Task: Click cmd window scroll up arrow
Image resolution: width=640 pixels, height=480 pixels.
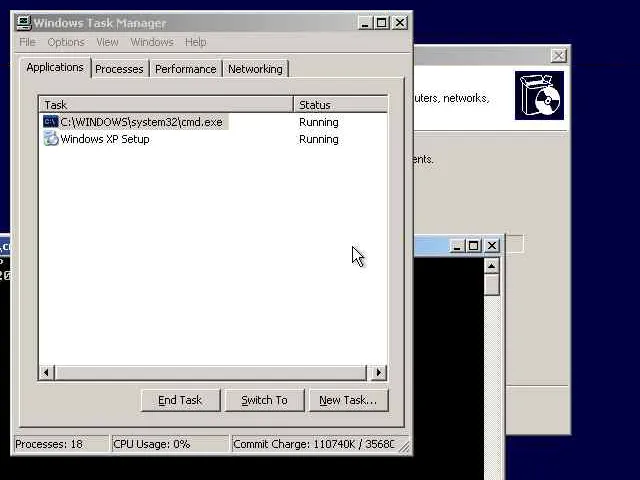Action: click(491, 266)
